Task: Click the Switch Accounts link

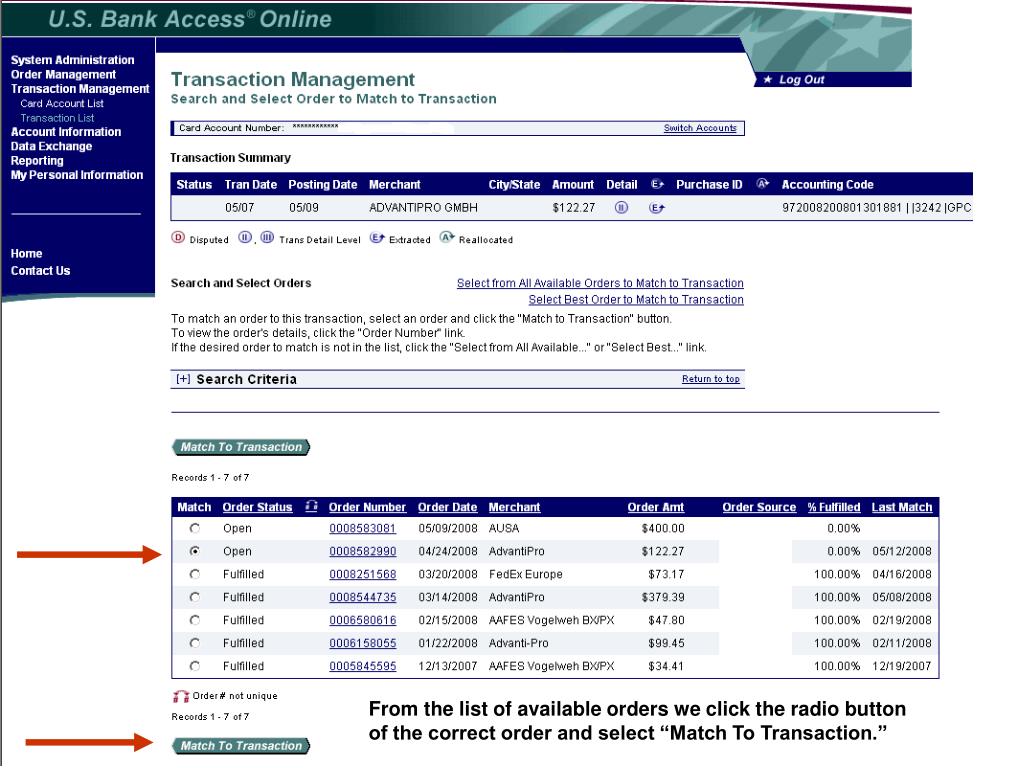Action: pos(700,128)
